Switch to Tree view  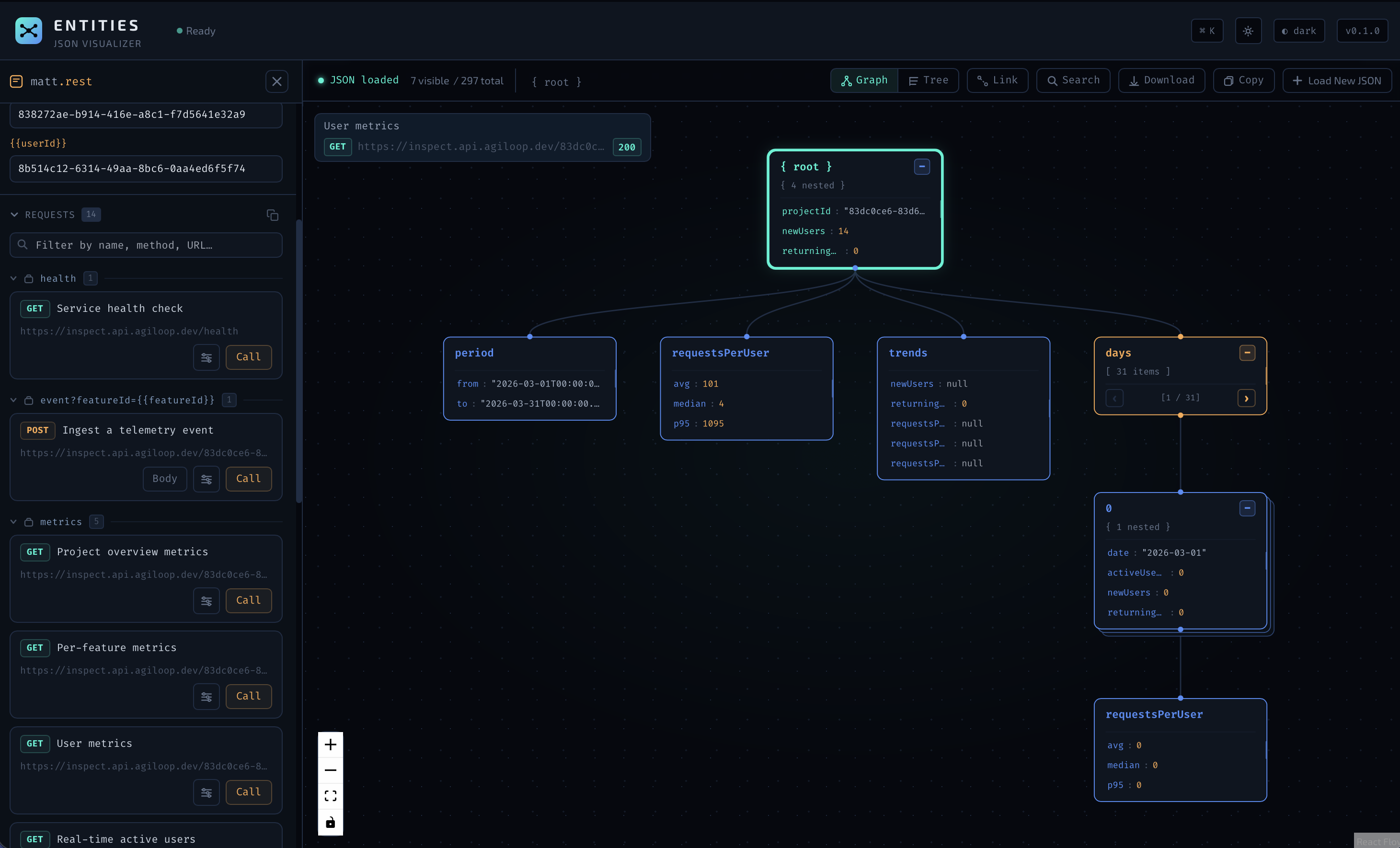tap(929, 80)
